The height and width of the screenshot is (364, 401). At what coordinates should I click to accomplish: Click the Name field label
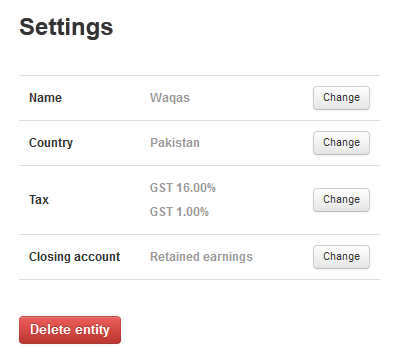[45, 98]
